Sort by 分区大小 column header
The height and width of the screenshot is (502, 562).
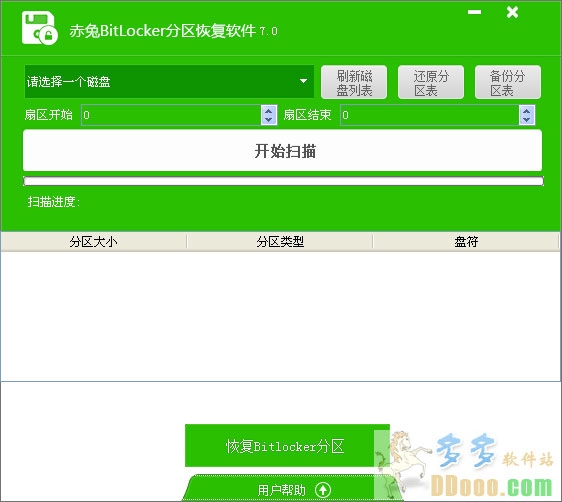[x=94, y=242]
